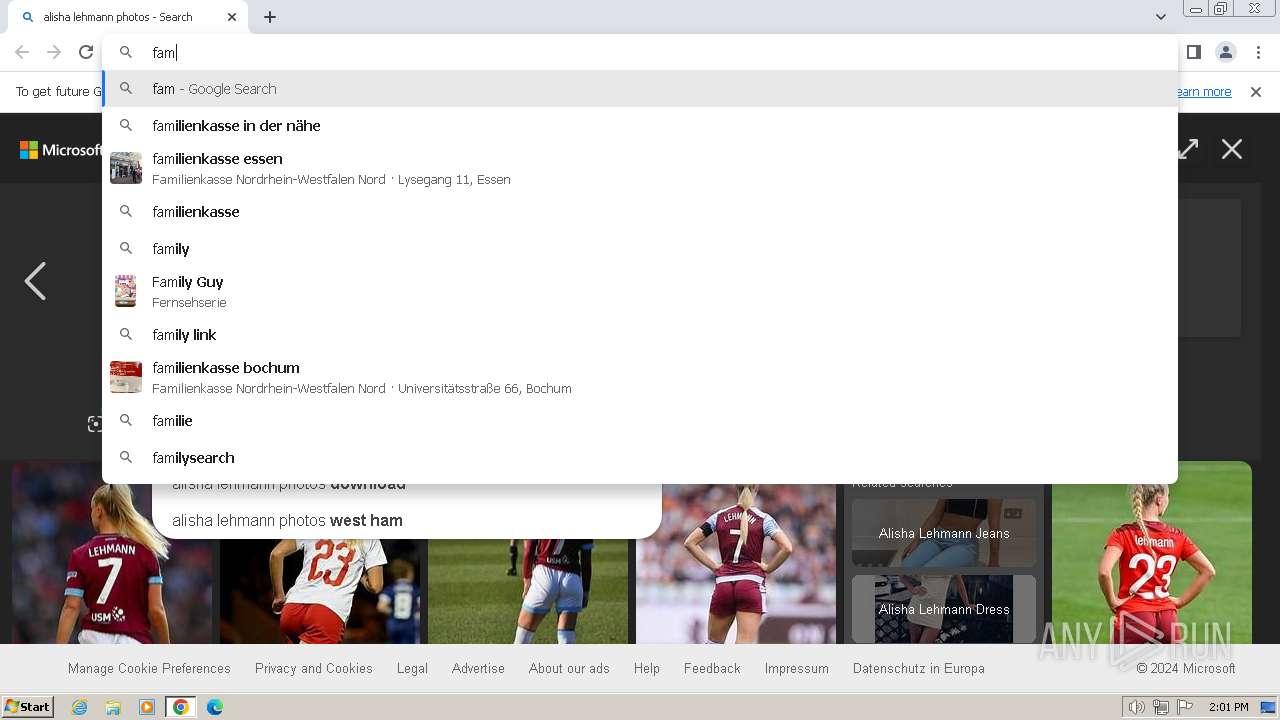Open volume control in system tray

pos(1137,707)
